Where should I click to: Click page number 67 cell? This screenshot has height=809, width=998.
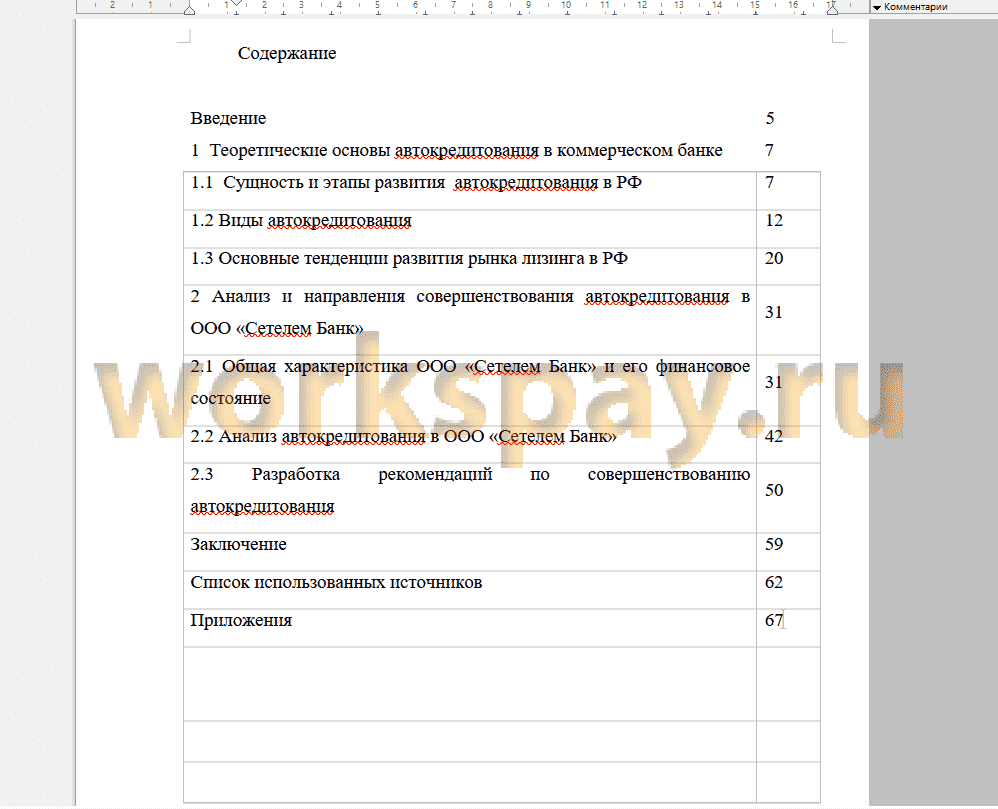(x=788, y=628)
